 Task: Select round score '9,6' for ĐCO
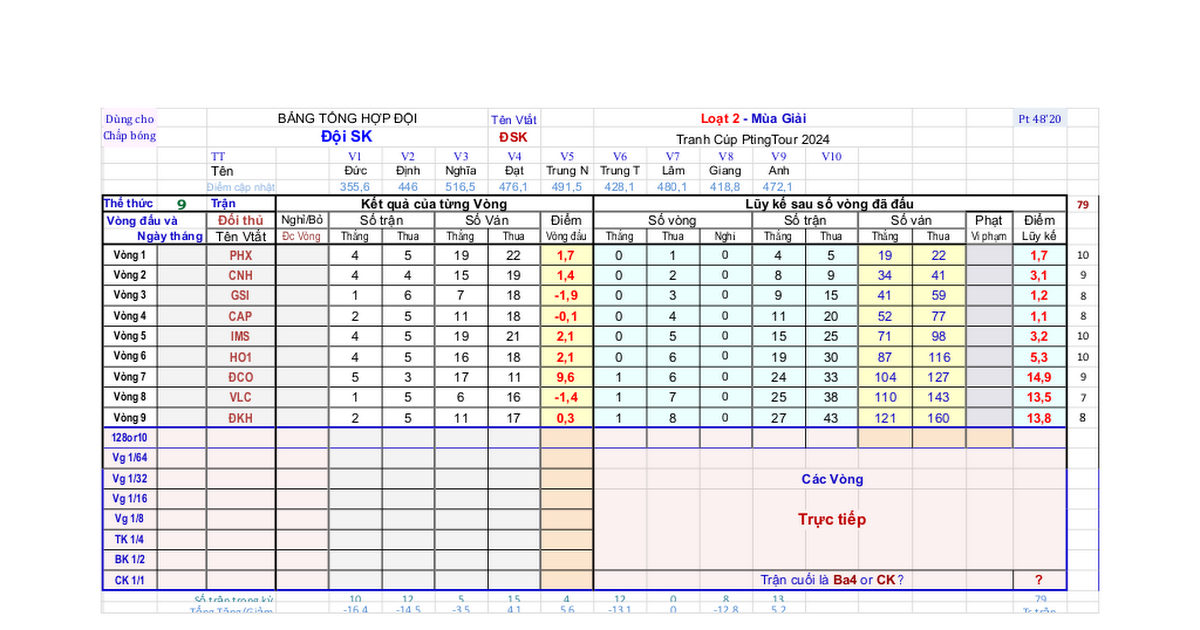click(566, 377)
